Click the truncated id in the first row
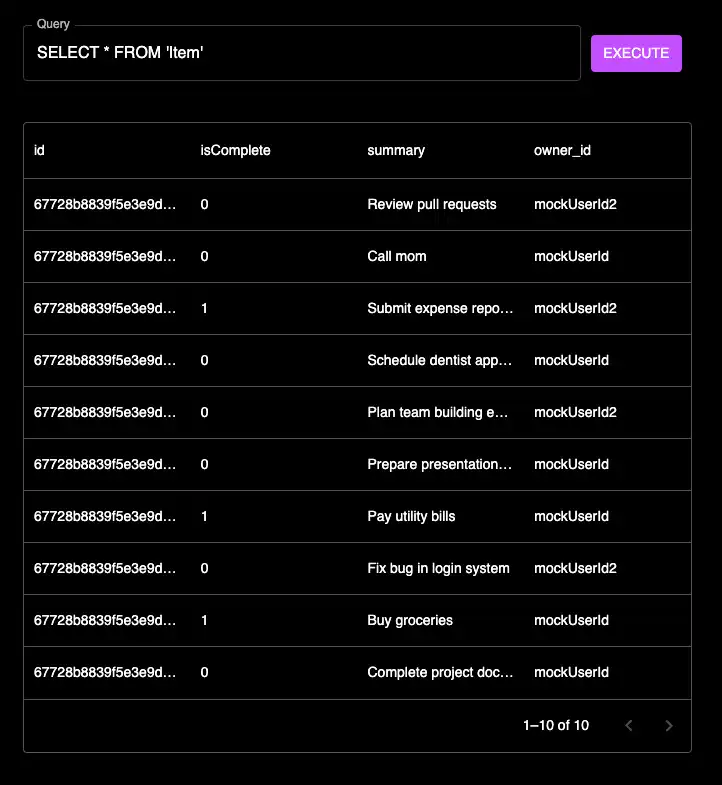Screen dimensions: 722x785 click(x=106, y=204)
